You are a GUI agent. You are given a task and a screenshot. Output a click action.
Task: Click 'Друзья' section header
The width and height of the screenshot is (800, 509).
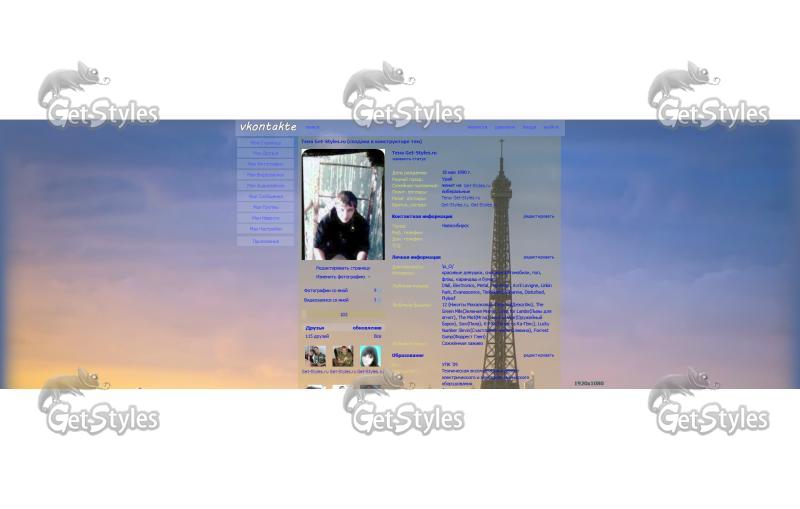(315, 328)
